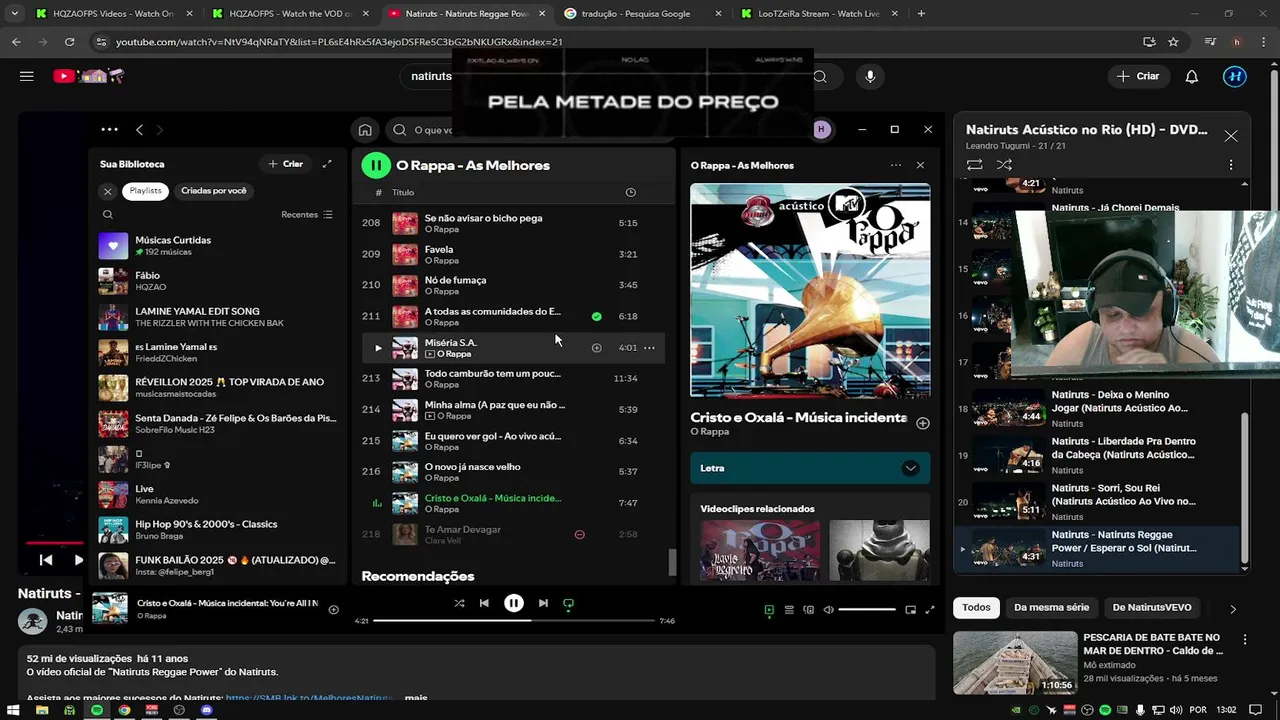Click the green check on A todas as comunidades
The image size is (1280, 720).
596,317
